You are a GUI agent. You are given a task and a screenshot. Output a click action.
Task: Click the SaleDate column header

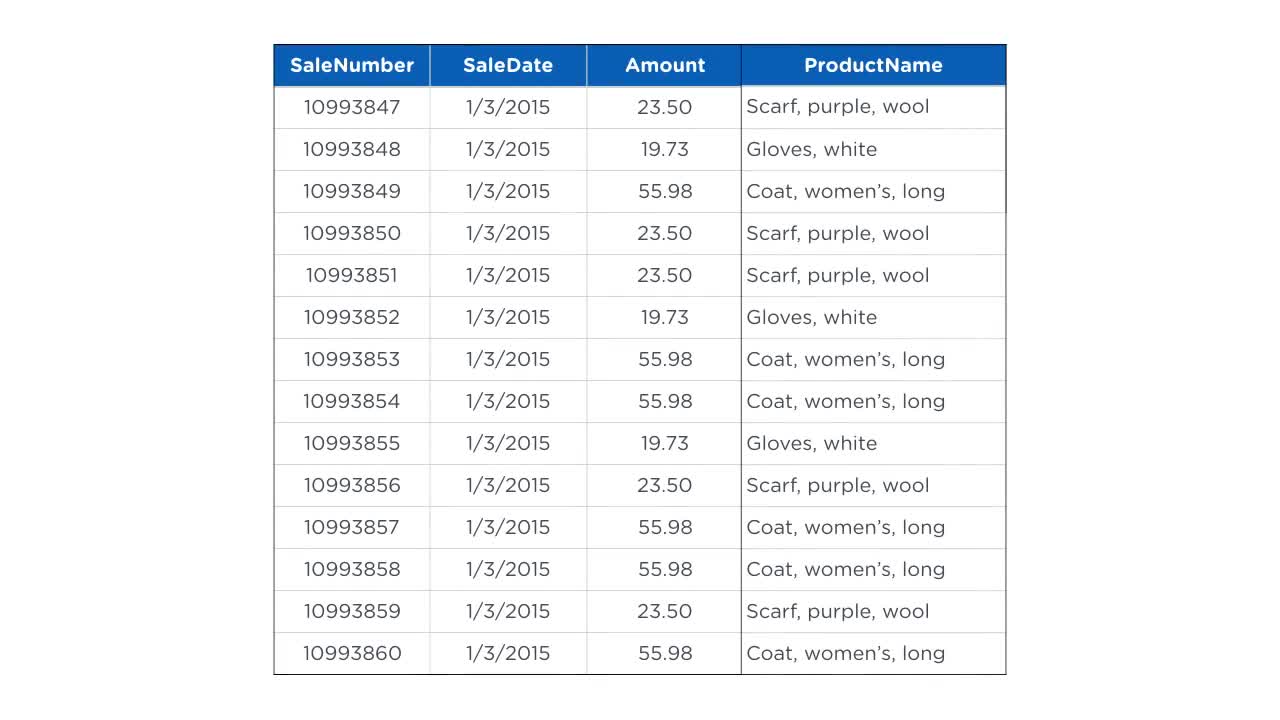507,65
